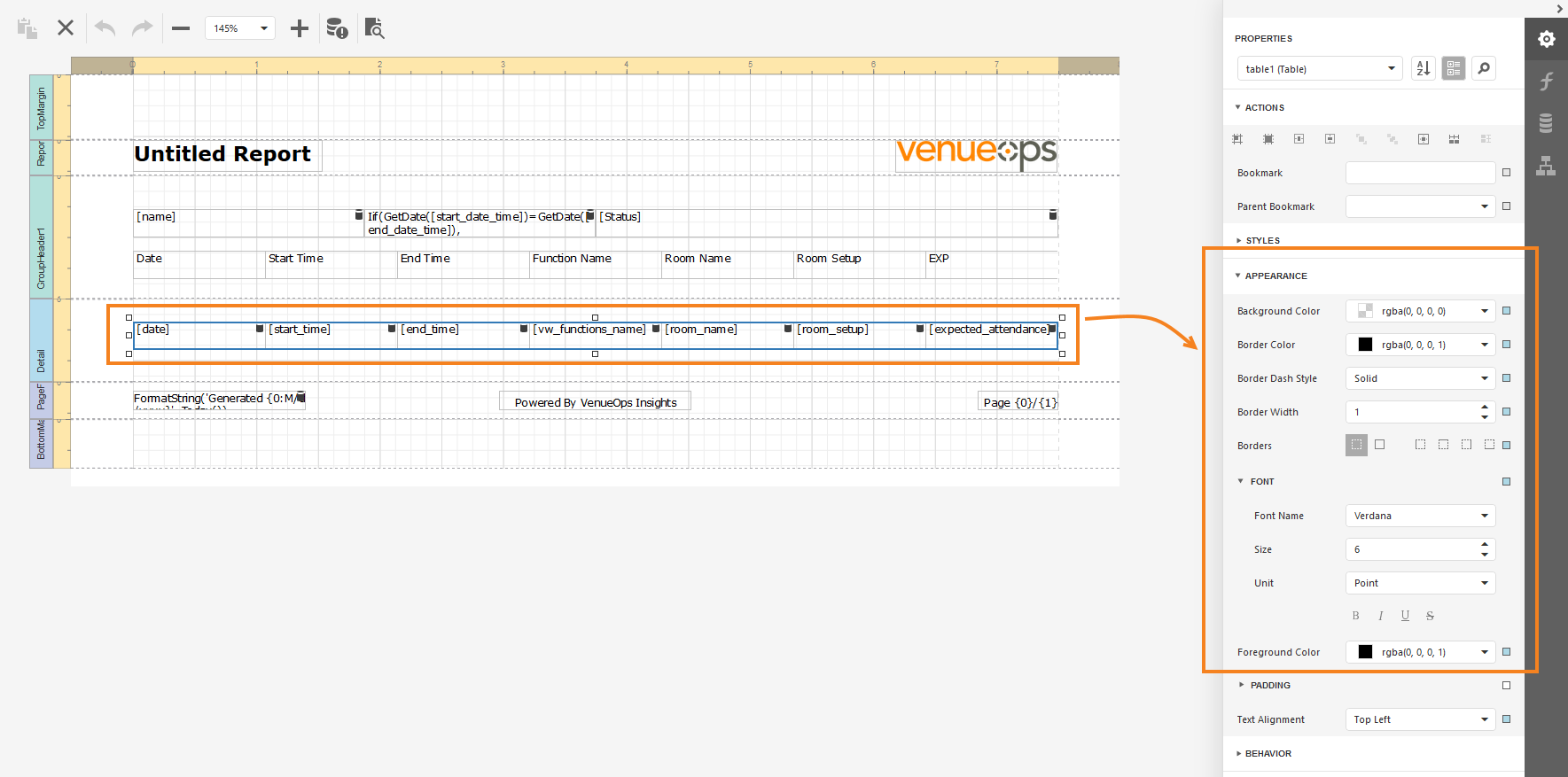Click the Undo arrow icon
Screen dimensions: 1568x777
(105, 28)
